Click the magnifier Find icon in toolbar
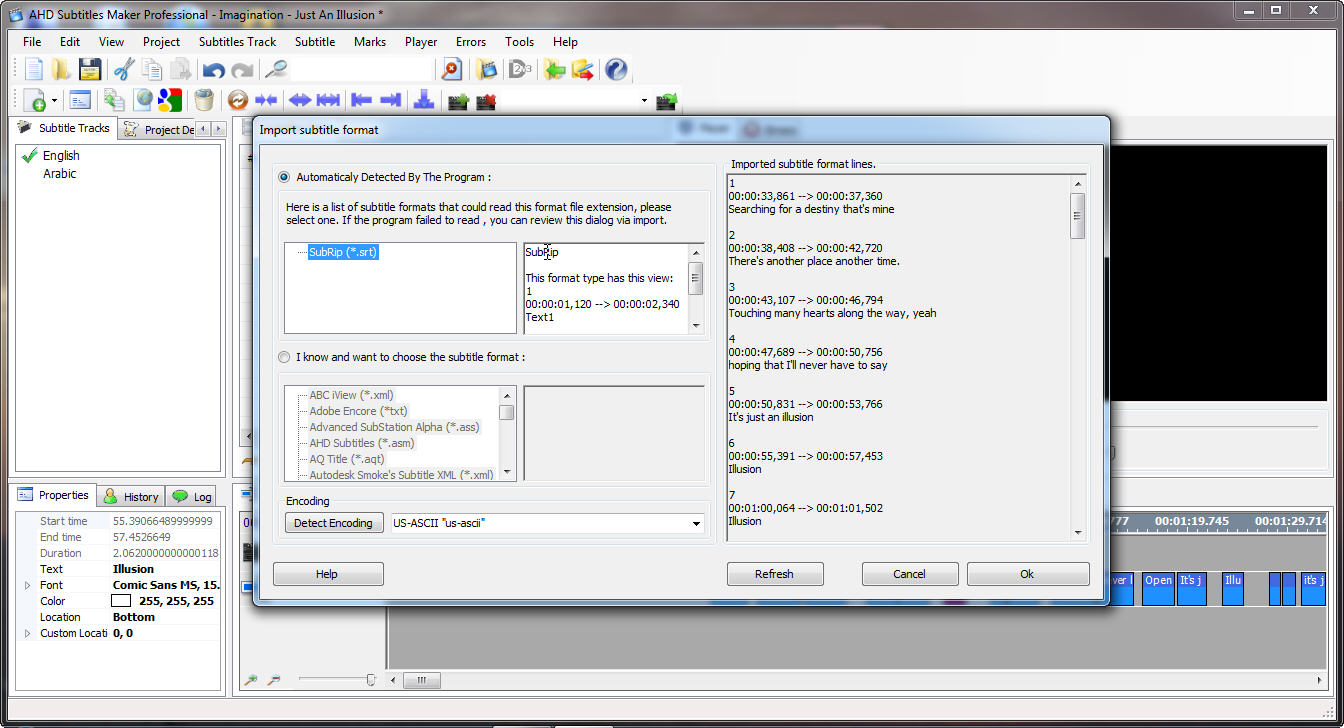1344x728 pixels. pyautogui.click(x=276, y=69)
